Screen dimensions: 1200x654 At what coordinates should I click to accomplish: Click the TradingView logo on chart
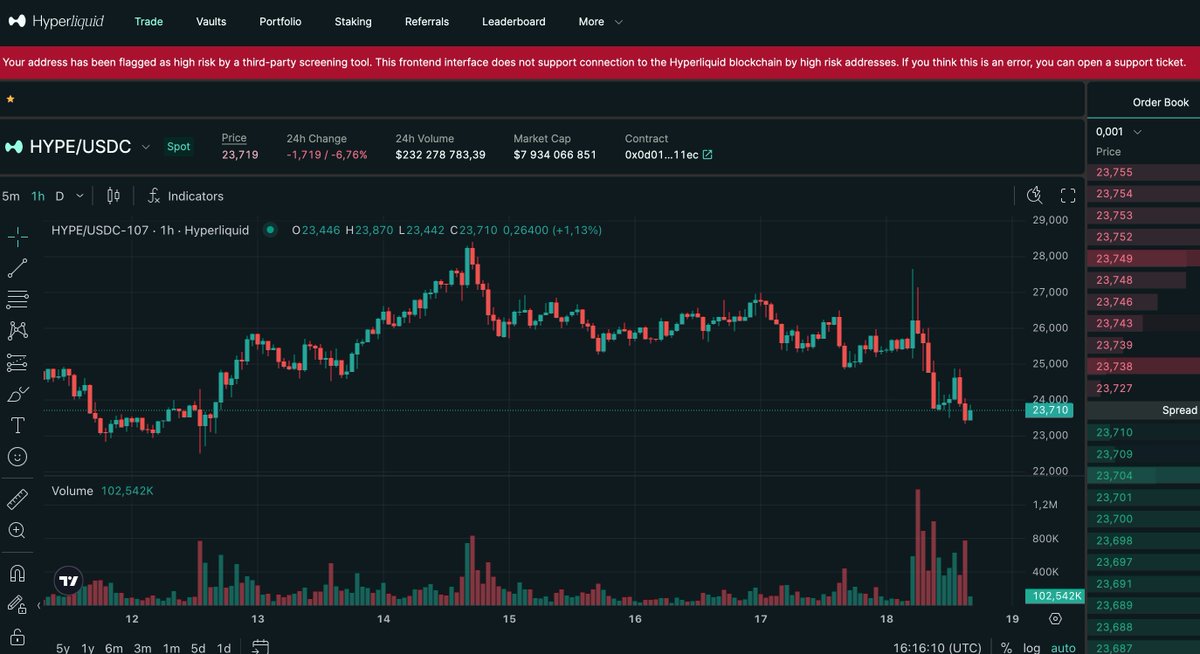68,581
